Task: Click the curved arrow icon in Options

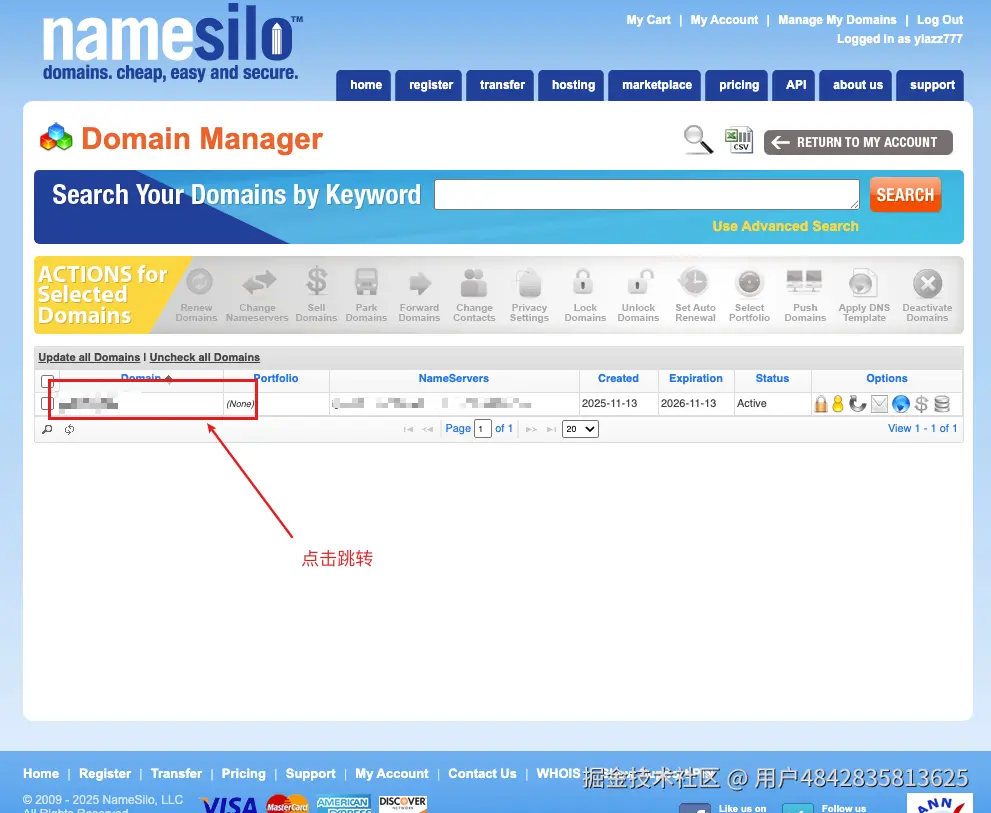Action: [x=858, y=403]
